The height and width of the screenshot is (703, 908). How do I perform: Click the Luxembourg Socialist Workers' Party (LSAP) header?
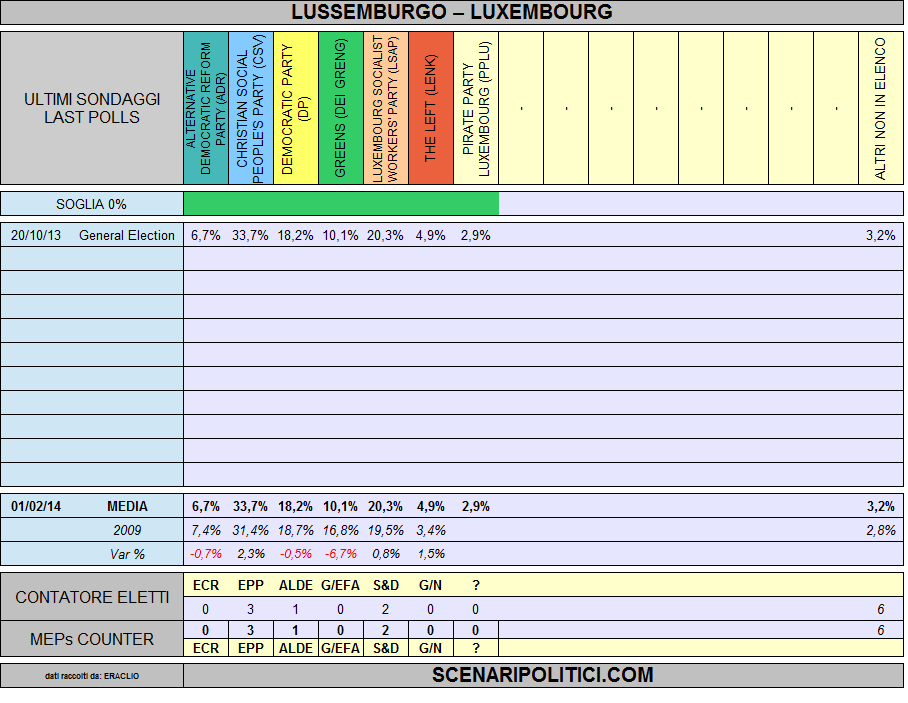[x=386, y=108]
